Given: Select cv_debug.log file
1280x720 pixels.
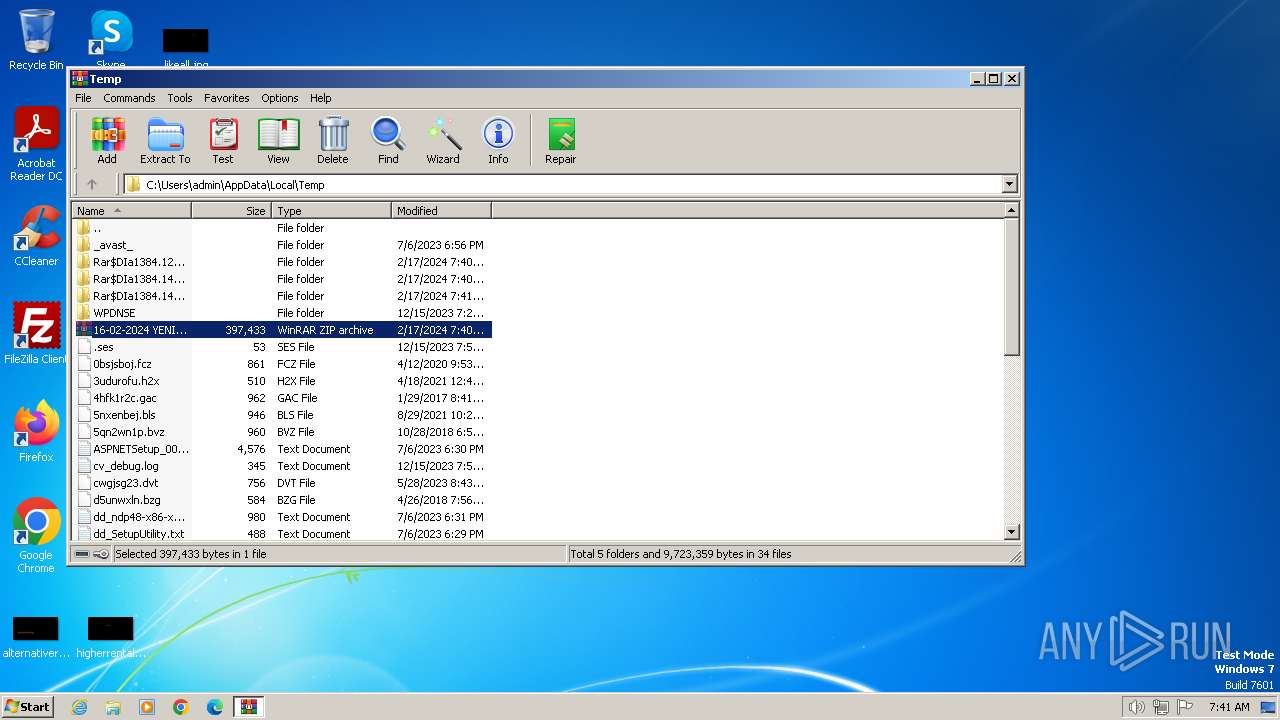Looking at the screenshot, I should coord(282,466).
